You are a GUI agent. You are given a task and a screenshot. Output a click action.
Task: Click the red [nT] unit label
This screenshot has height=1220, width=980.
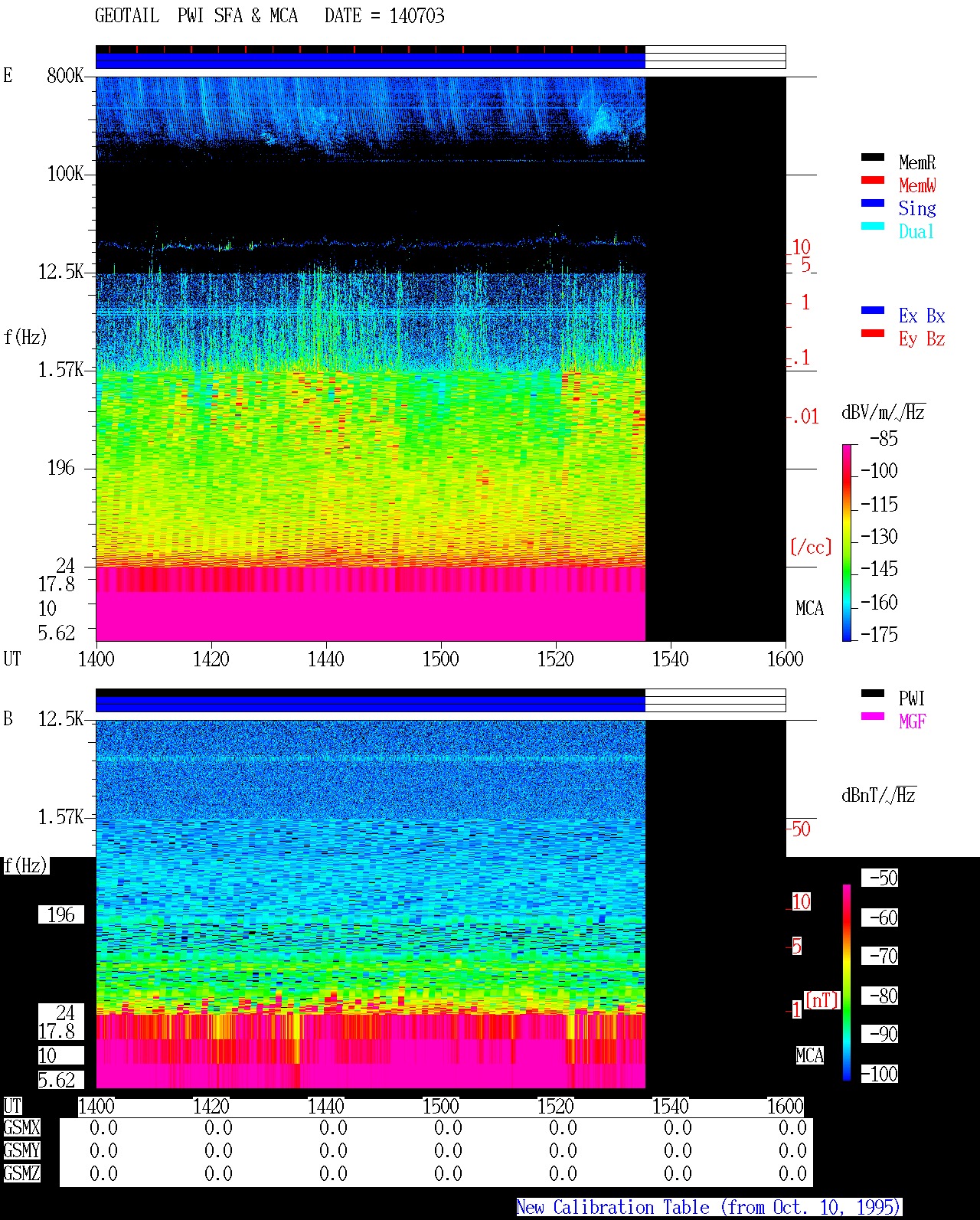pos(822,1000)
